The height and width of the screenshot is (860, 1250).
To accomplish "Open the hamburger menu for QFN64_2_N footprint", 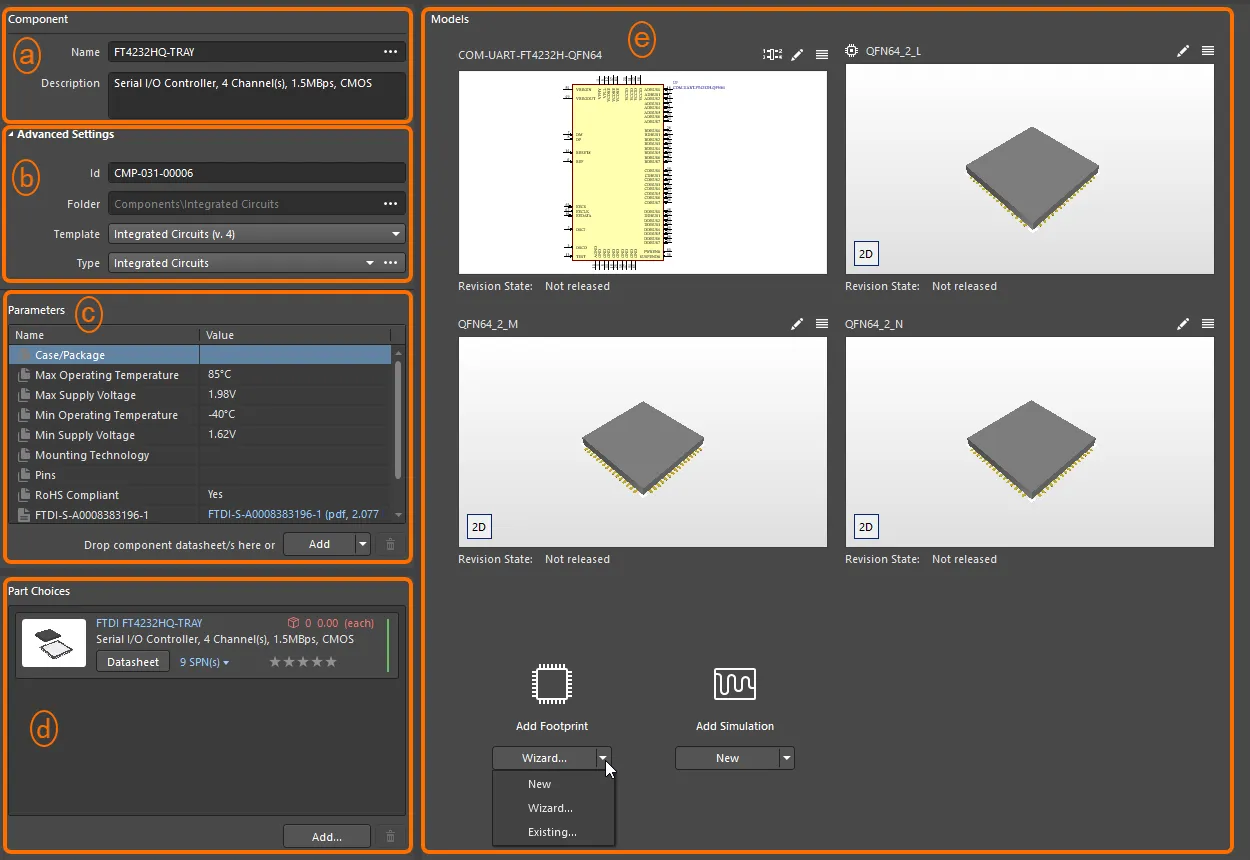I will click(x=1208, y=324).
